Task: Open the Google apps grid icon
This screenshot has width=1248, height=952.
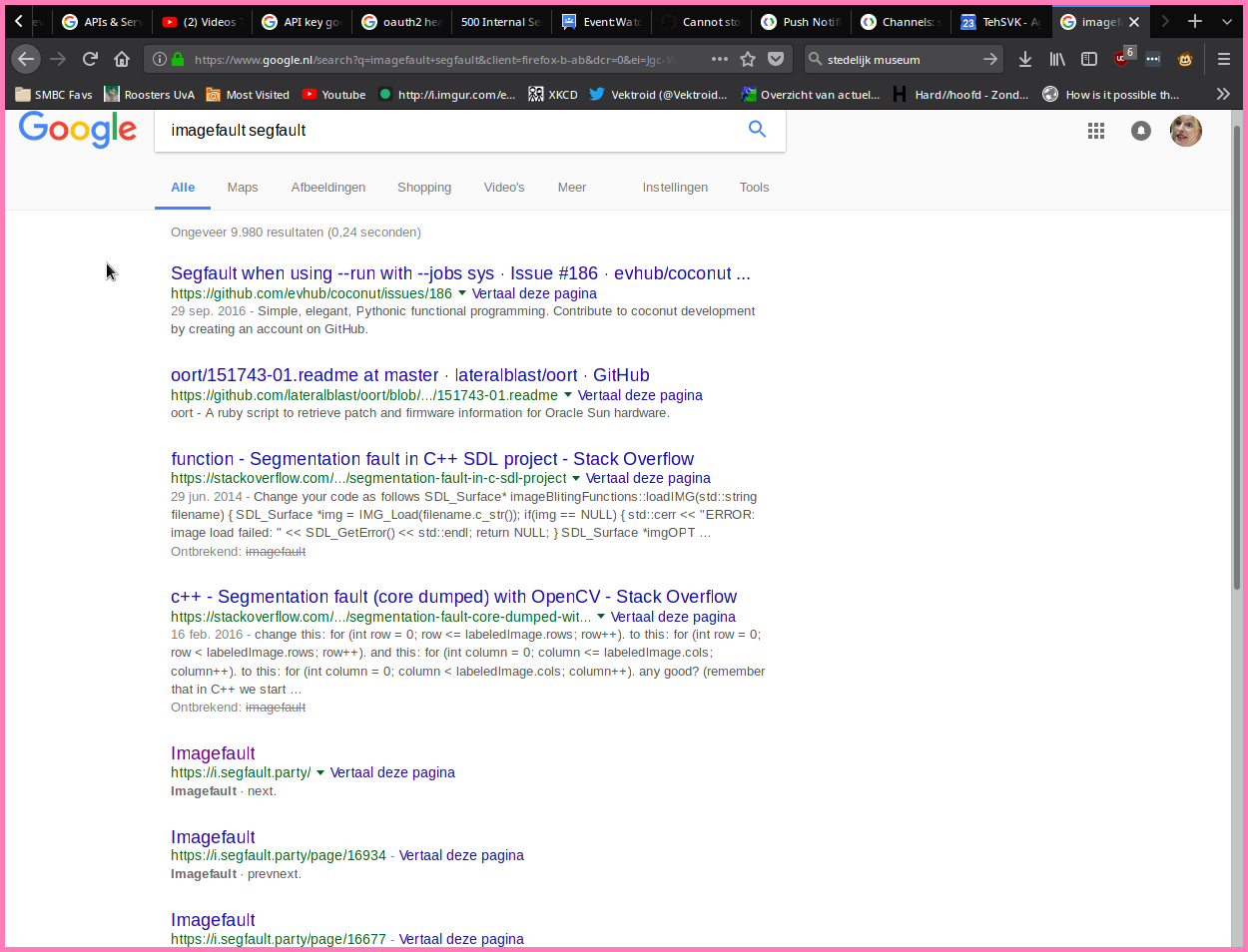Action: click(x=1096, y=131)
